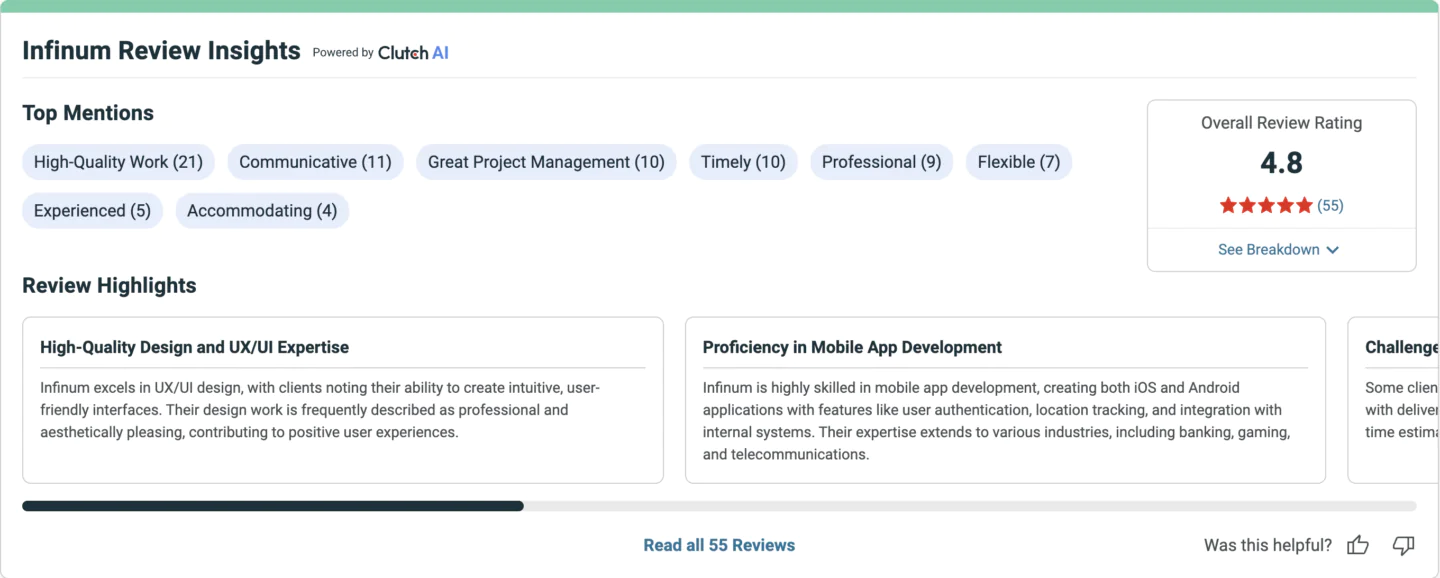Click the Clutch AI logo
Viewport: 1440px width, 578px height.
pyautogui.click(x=413, y=53)
